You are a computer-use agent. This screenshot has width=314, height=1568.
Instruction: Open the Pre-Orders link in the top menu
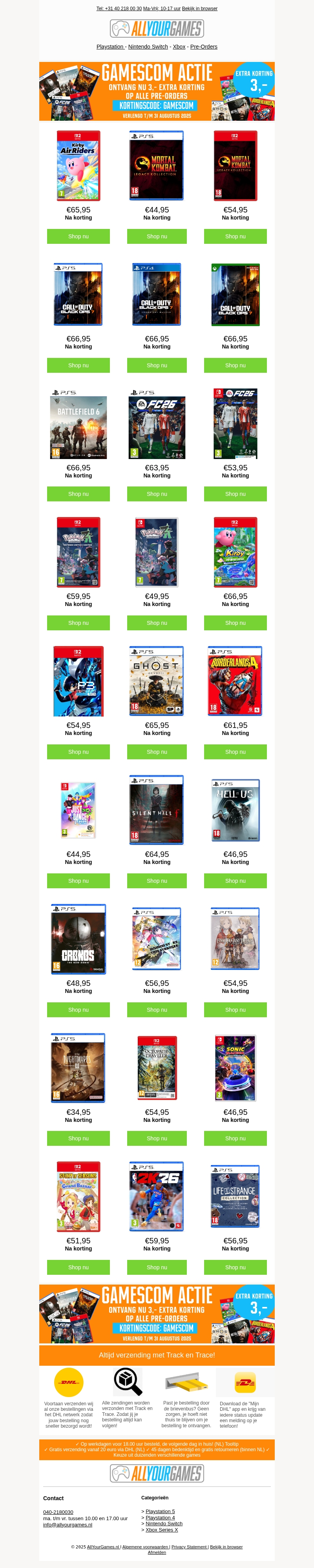click(x=204, y=47)
